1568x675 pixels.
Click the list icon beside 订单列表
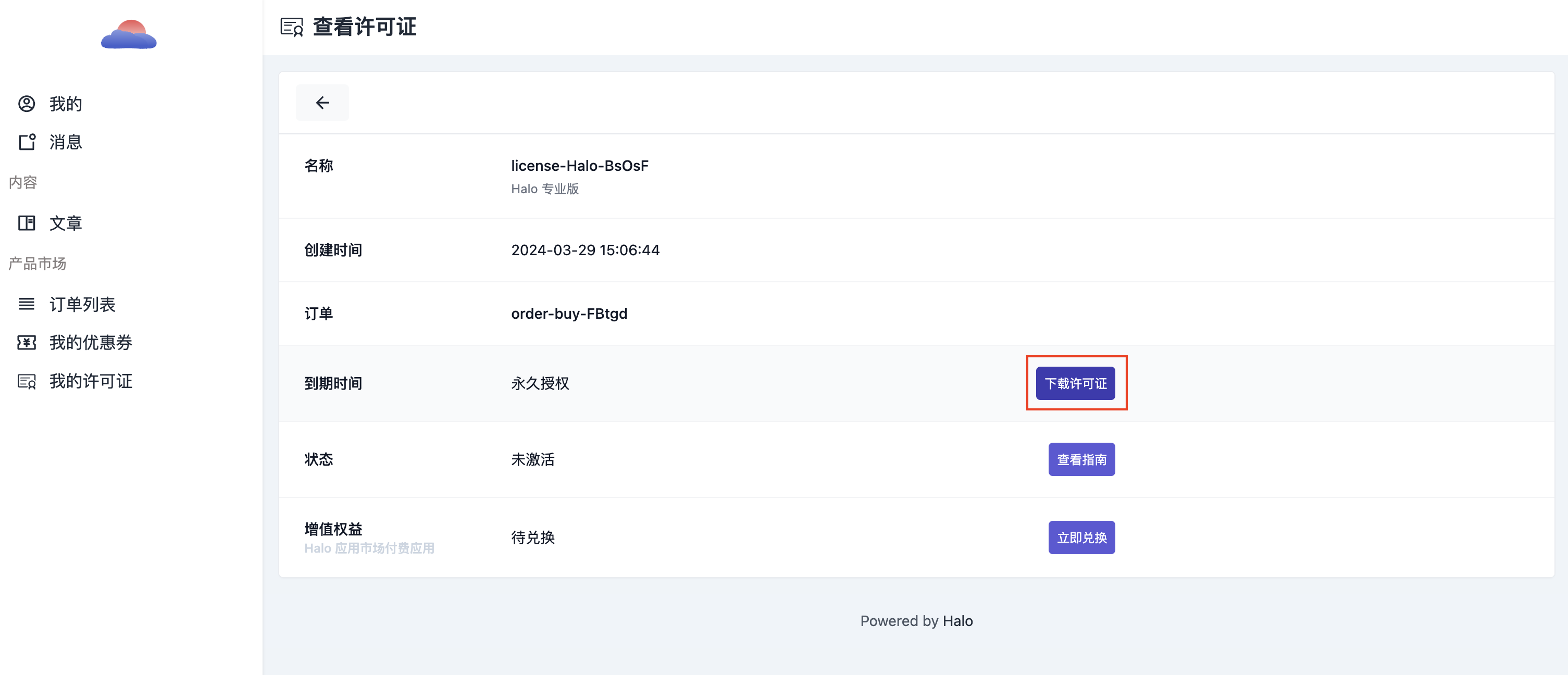pyautogui.click(x=27, y=304)
